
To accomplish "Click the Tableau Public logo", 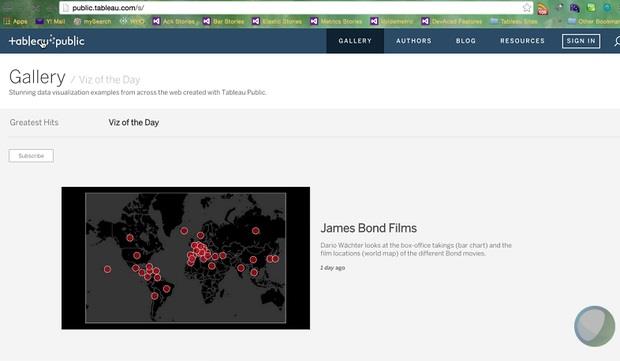I will [x=47, y=41].
